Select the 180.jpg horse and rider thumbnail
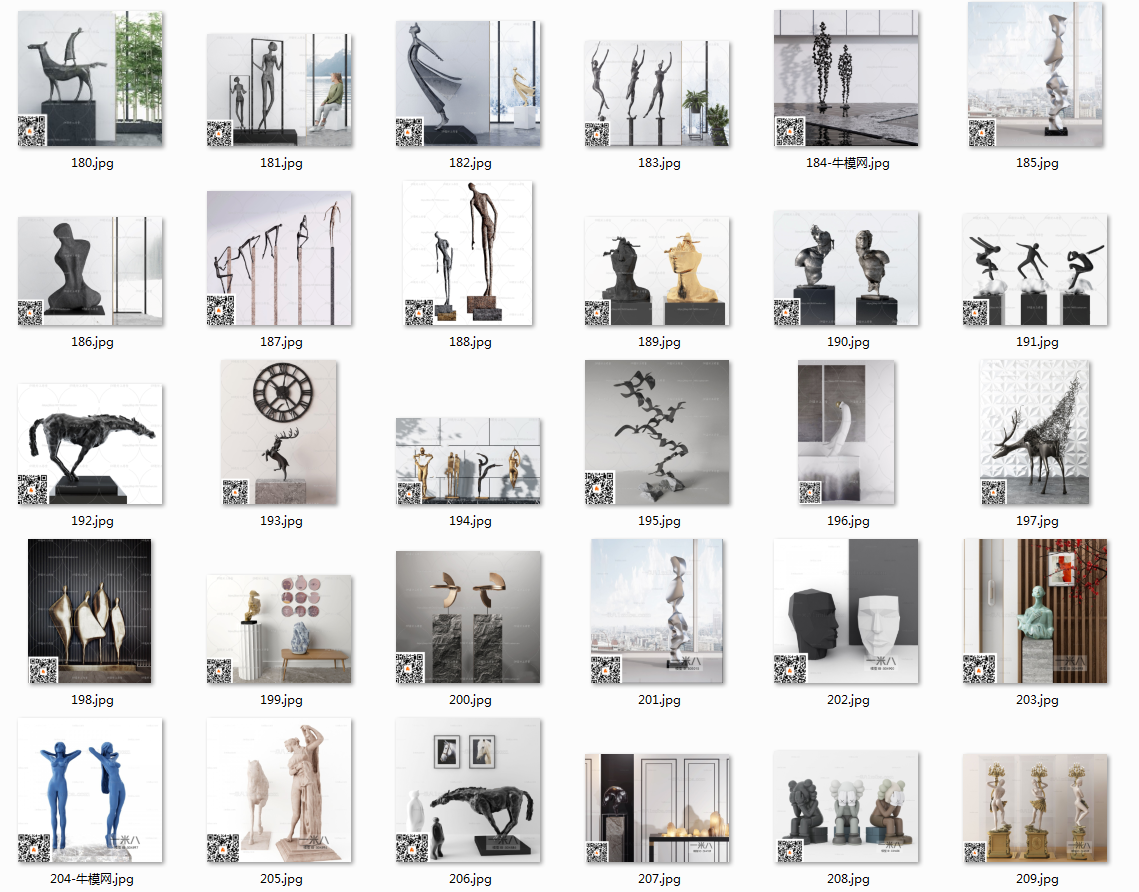 click(90, 80)
